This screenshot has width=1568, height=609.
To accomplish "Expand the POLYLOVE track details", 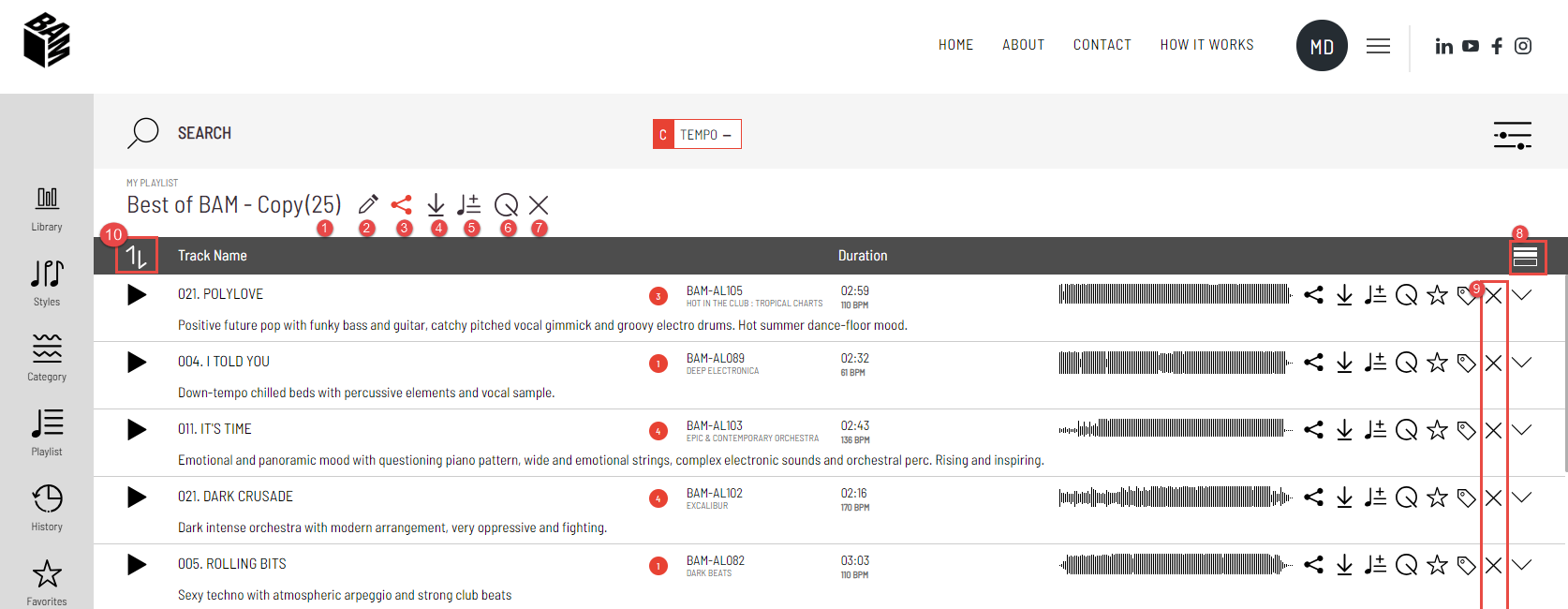I will coord(1522,295).
